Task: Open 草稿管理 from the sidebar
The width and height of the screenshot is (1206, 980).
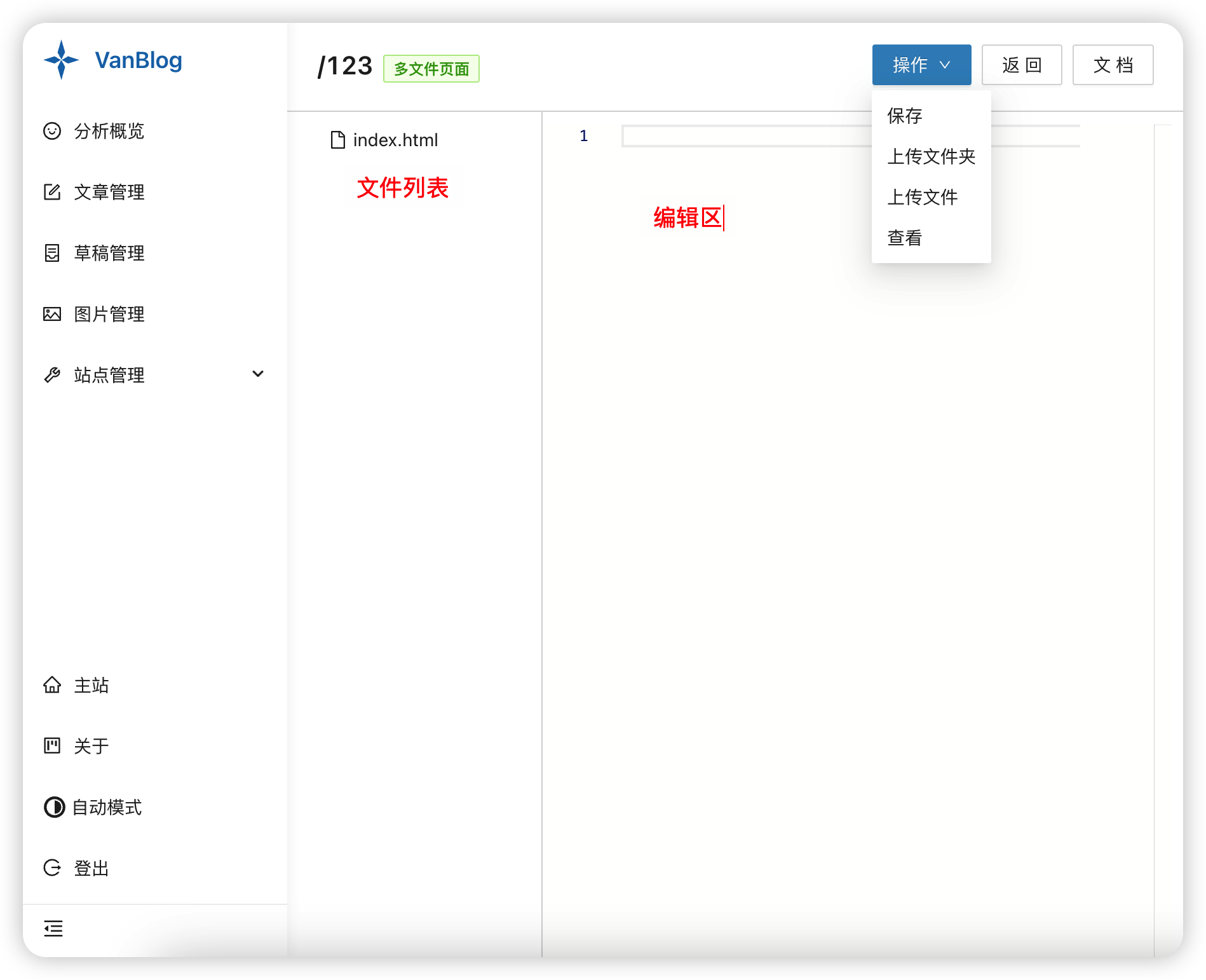Action: (109, 253)
